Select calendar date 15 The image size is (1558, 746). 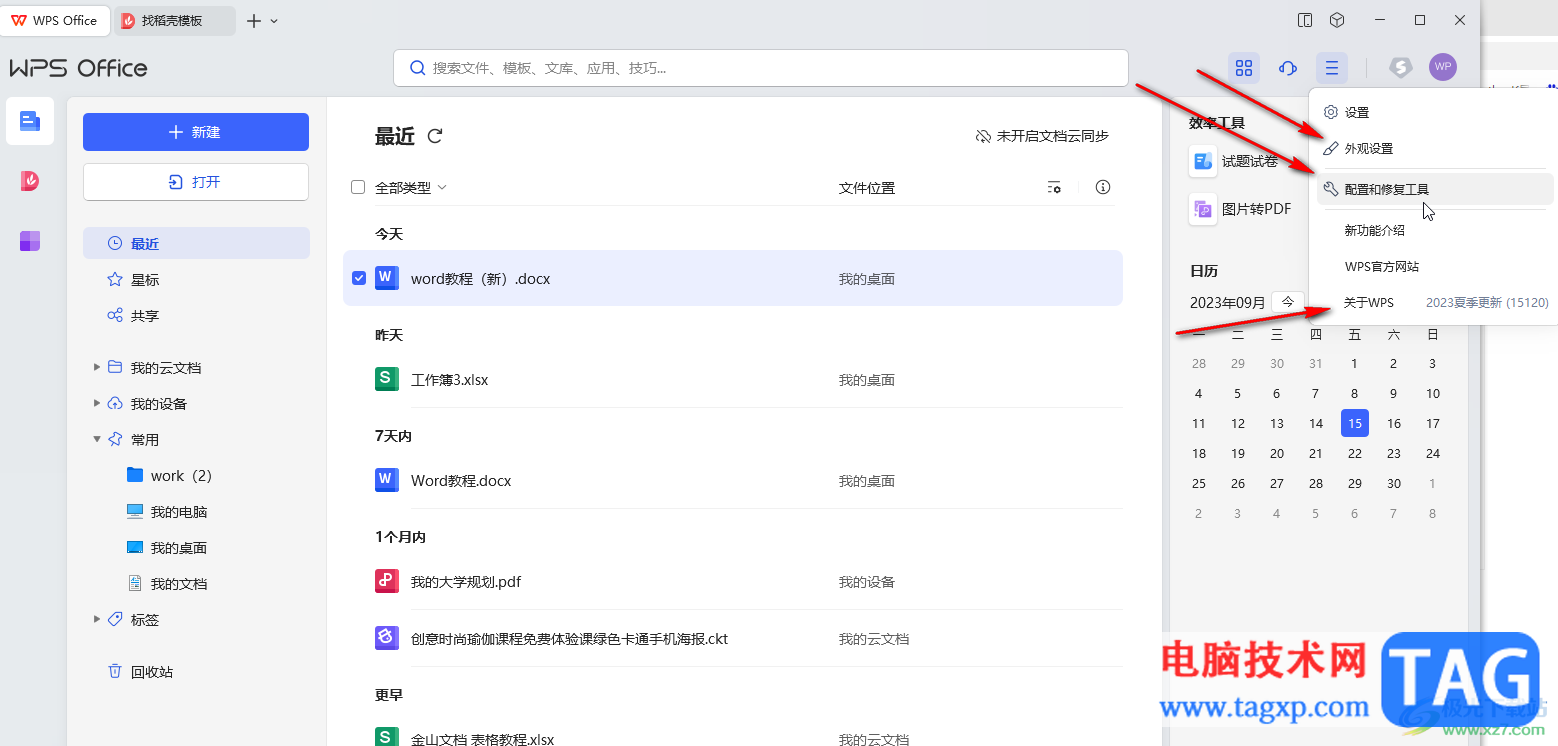pos(1354,423)
